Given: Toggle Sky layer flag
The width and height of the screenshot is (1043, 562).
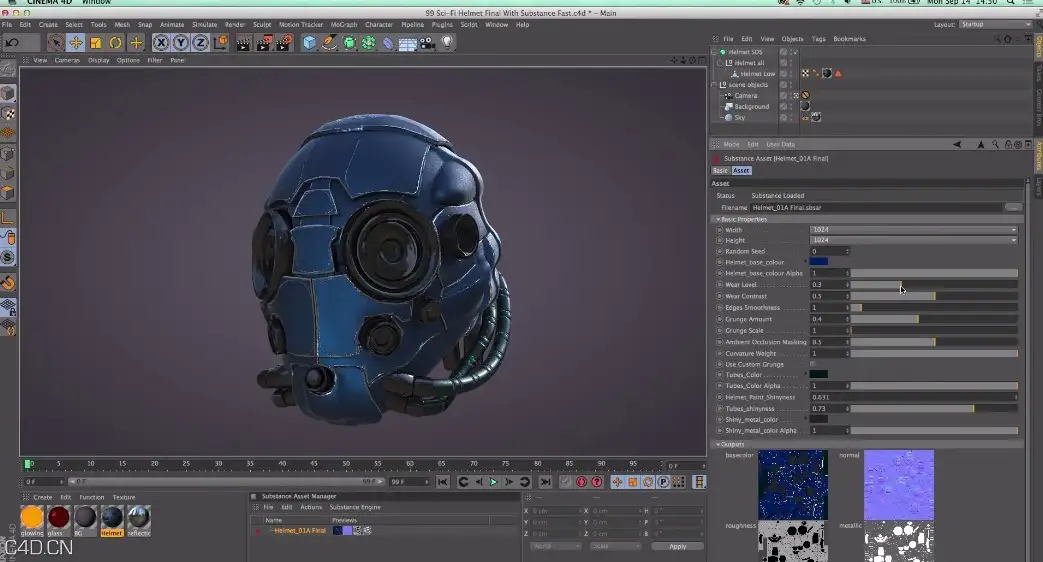Looking at the screenshot, I should pos(784,117).
